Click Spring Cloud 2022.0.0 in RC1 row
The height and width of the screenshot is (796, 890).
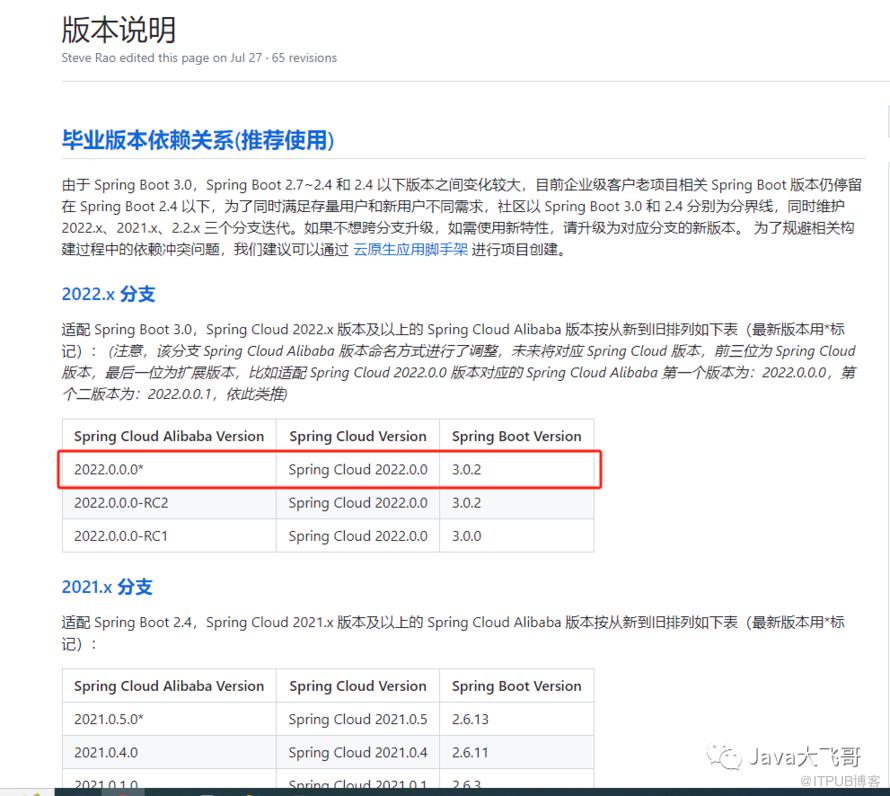point(358,536)
